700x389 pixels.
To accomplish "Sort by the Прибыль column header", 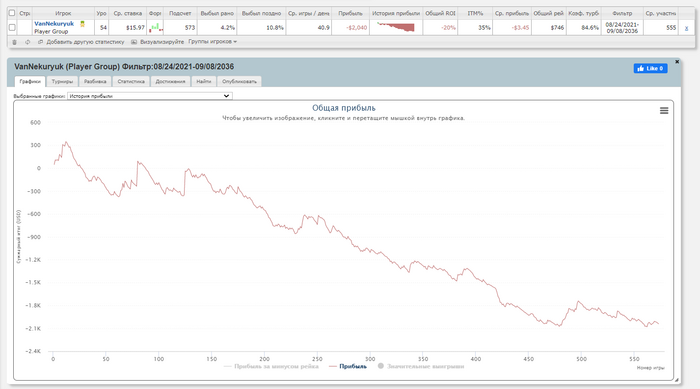I will click(x=350, y=13).
